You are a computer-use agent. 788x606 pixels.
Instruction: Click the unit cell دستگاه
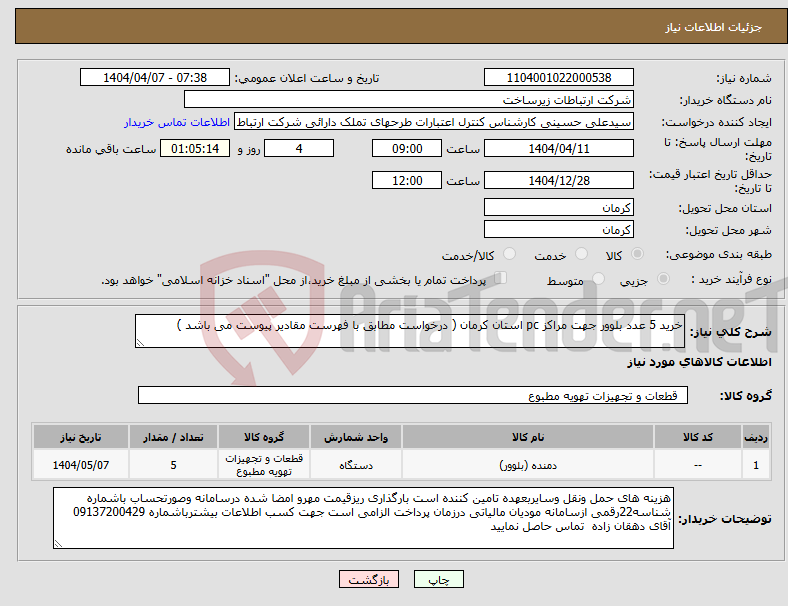pos(356,465)
